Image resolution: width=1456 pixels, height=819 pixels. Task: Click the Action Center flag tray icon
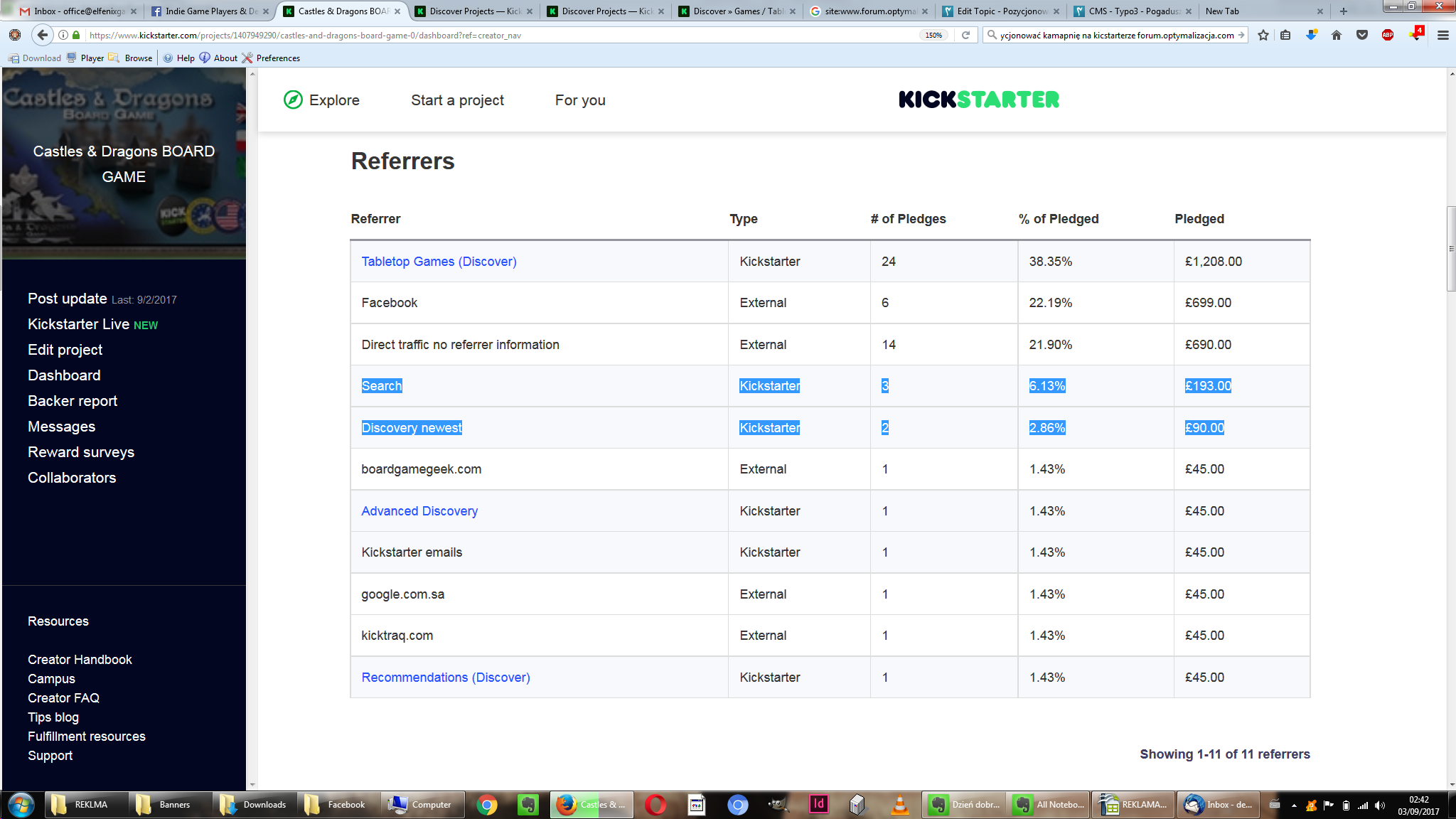point(1328,805)
